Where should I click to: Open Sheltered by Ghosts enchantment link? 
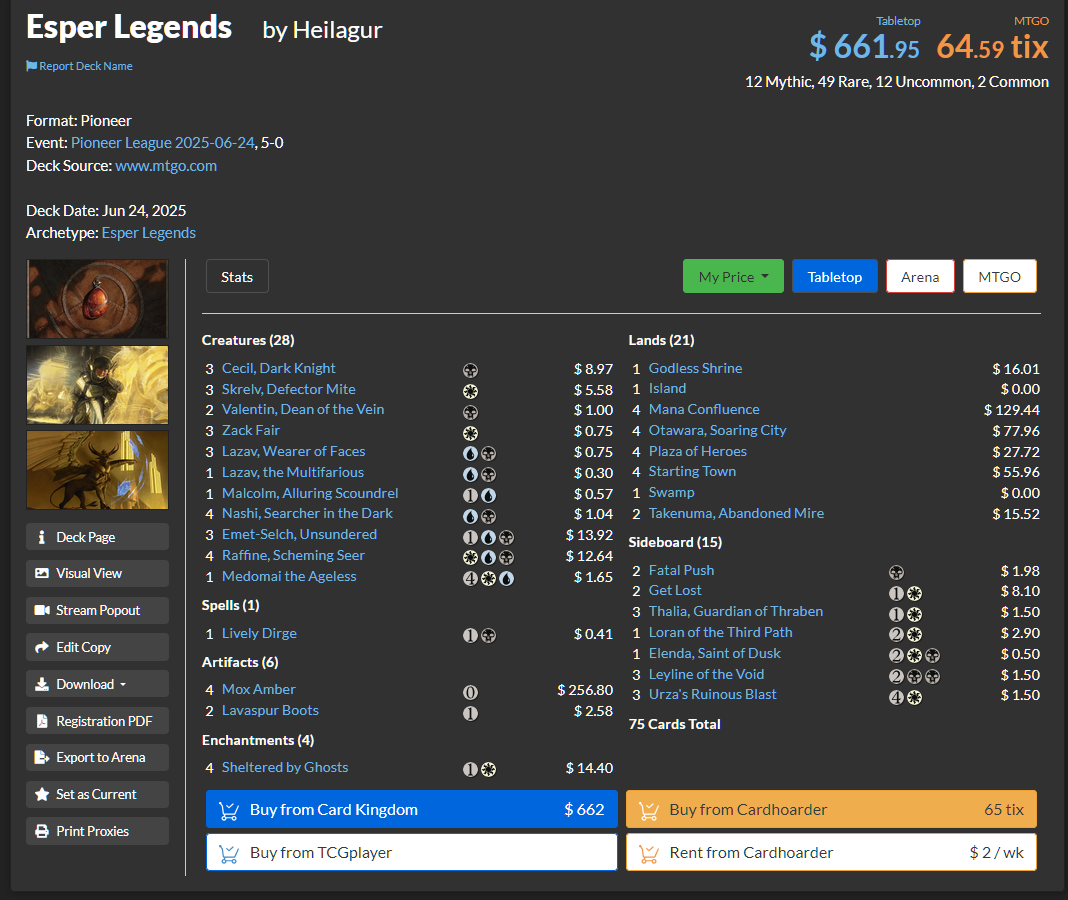(285, 768)
